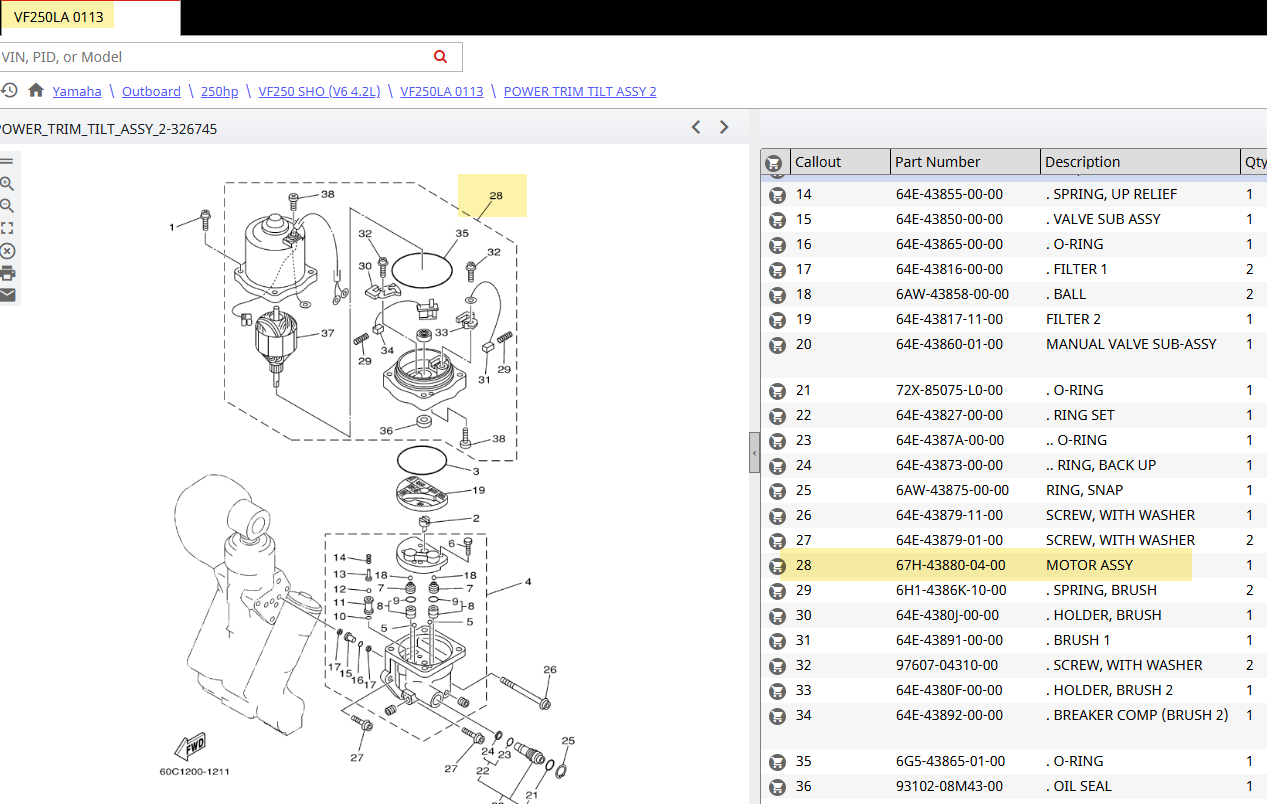Click the VIN, PID, or Model field
The width and height of the screenshot is (1267, 804).
point(216,57)
